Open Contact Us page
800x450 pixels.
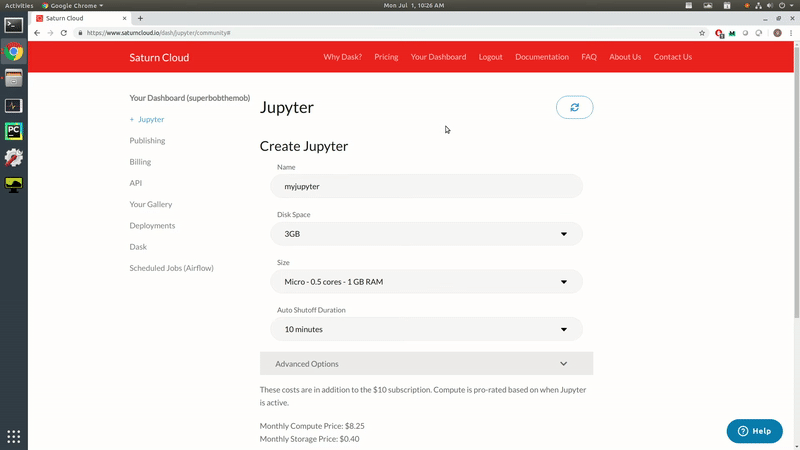(672, 57)
